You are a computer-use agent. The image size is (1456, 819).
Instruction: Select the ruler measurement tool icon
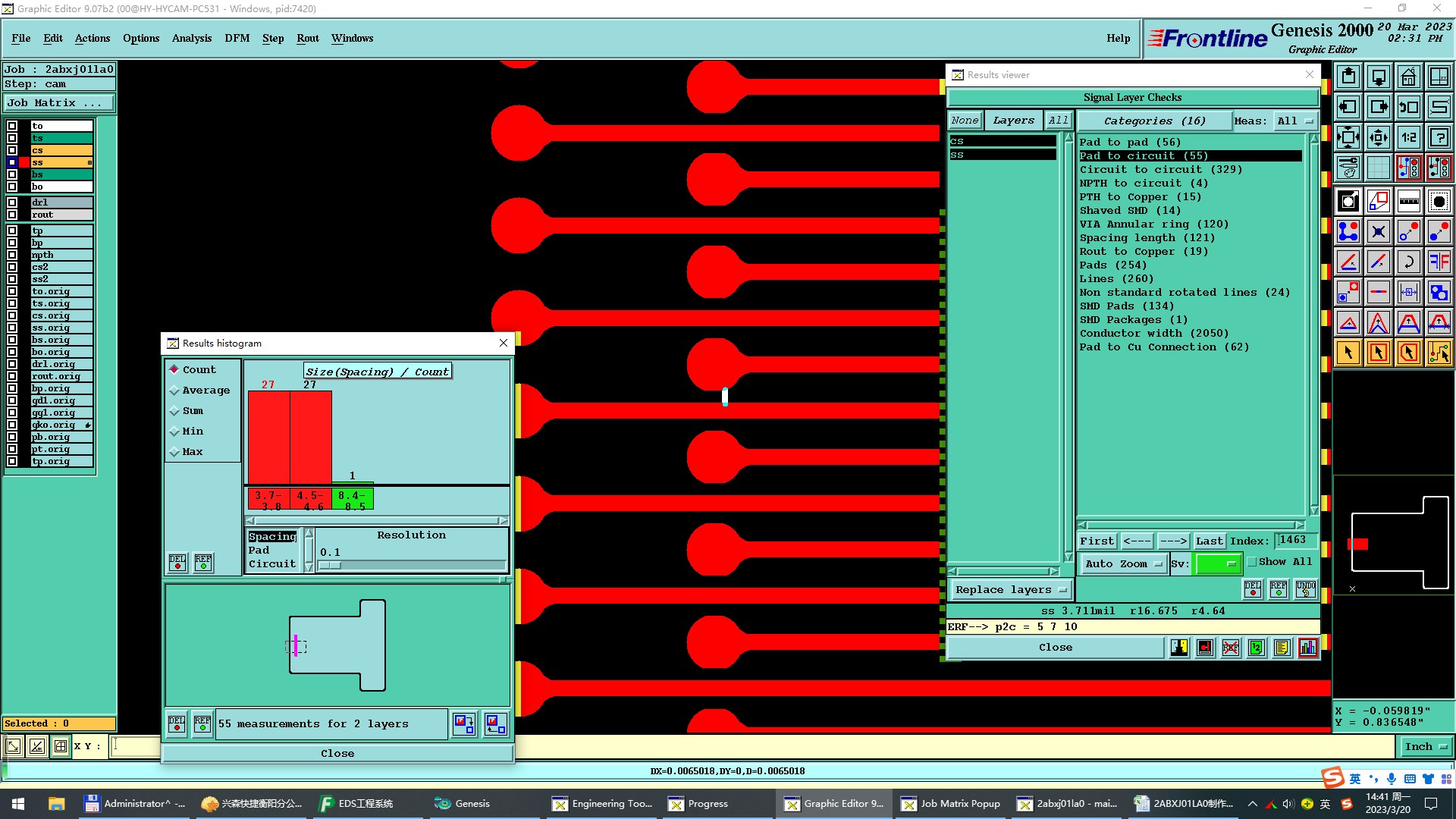[x=1408, y=201]
